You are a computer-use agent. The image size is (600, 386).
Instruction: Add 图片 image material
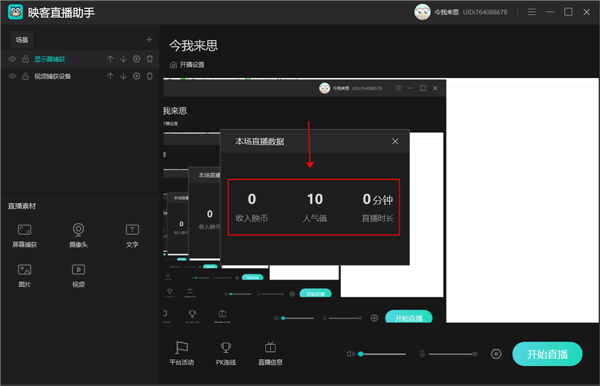coord(24,275)
